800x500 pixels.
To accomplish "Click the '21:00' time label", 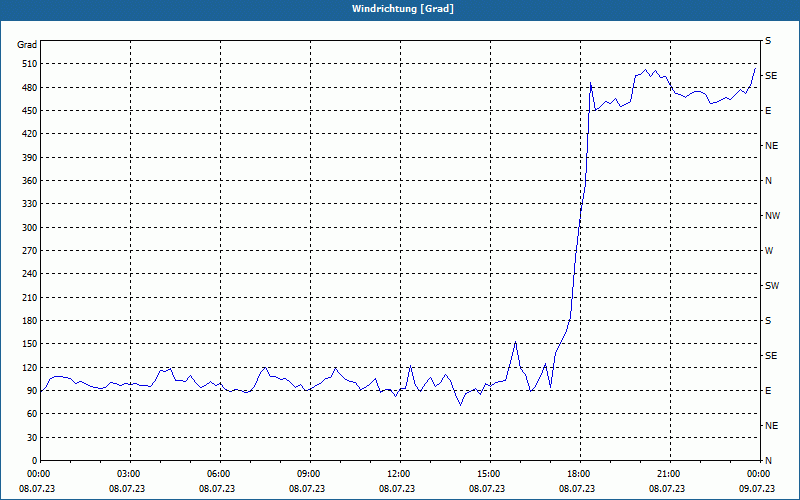I will point(670,474).
